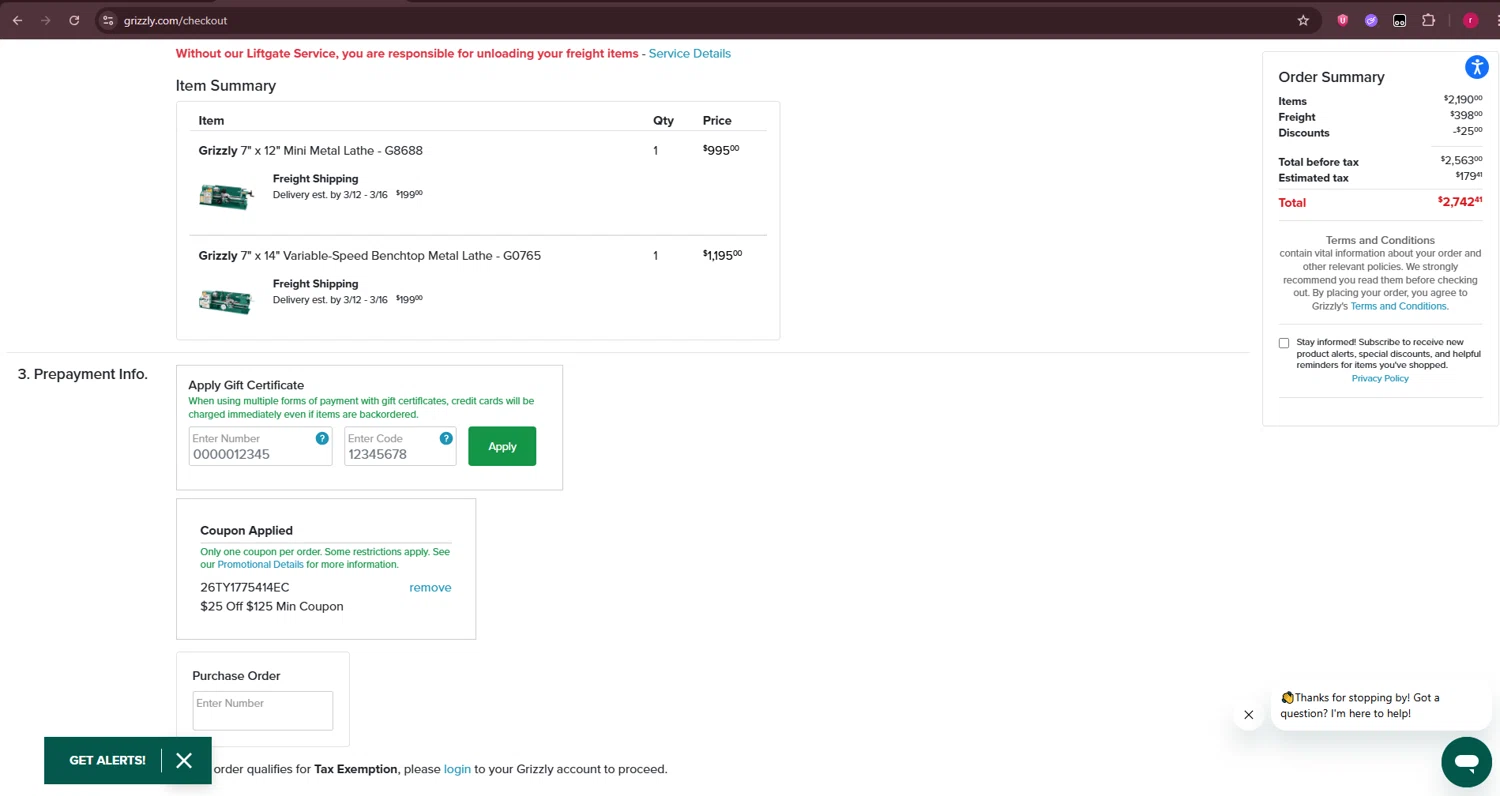This screenshot has height=796, width=1500.
Task: Show help for gift certificate code
Action: coord(446,439)
